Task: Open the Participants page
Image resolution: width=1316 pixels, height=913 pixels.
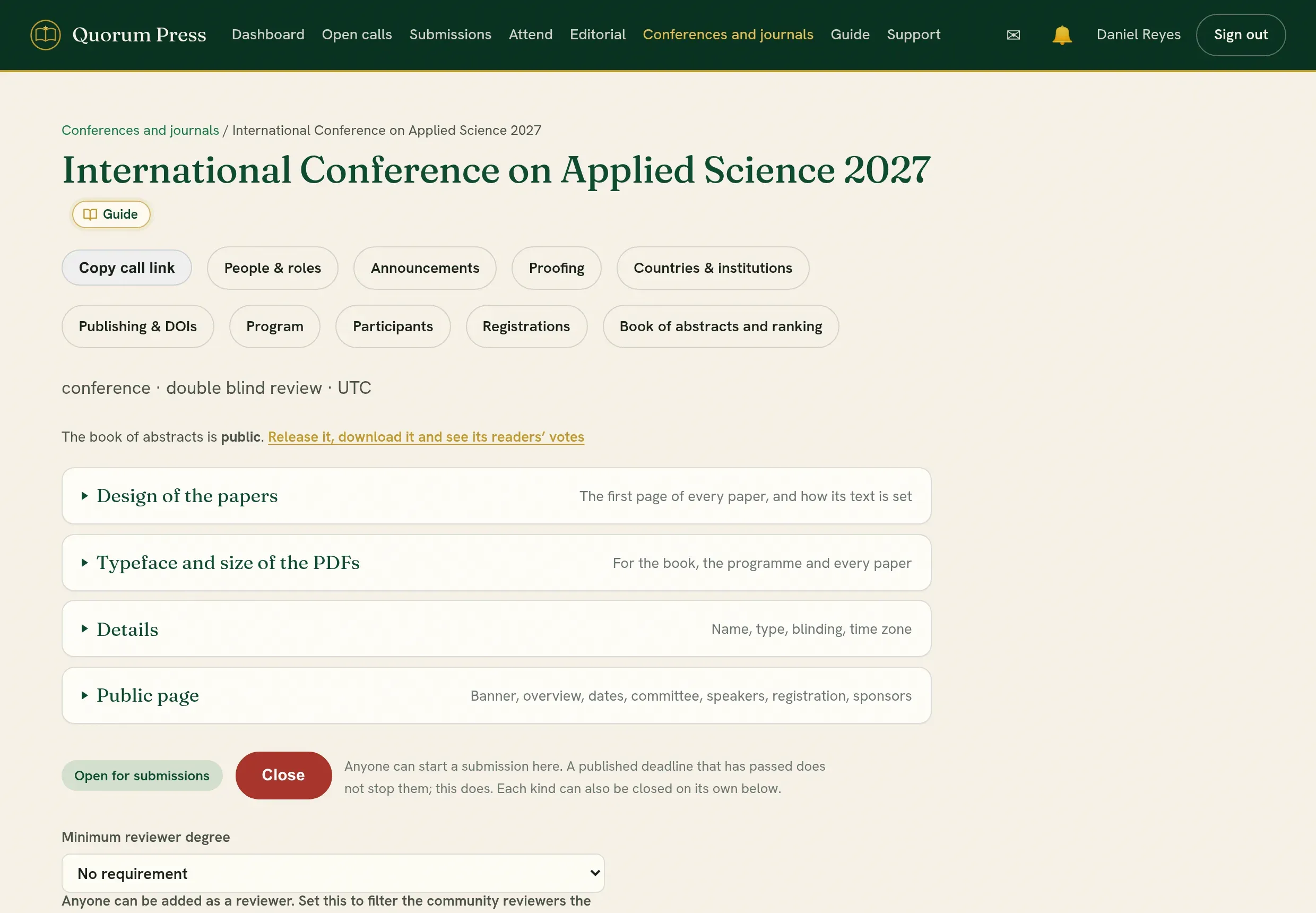Action: (x=393, y=326)
